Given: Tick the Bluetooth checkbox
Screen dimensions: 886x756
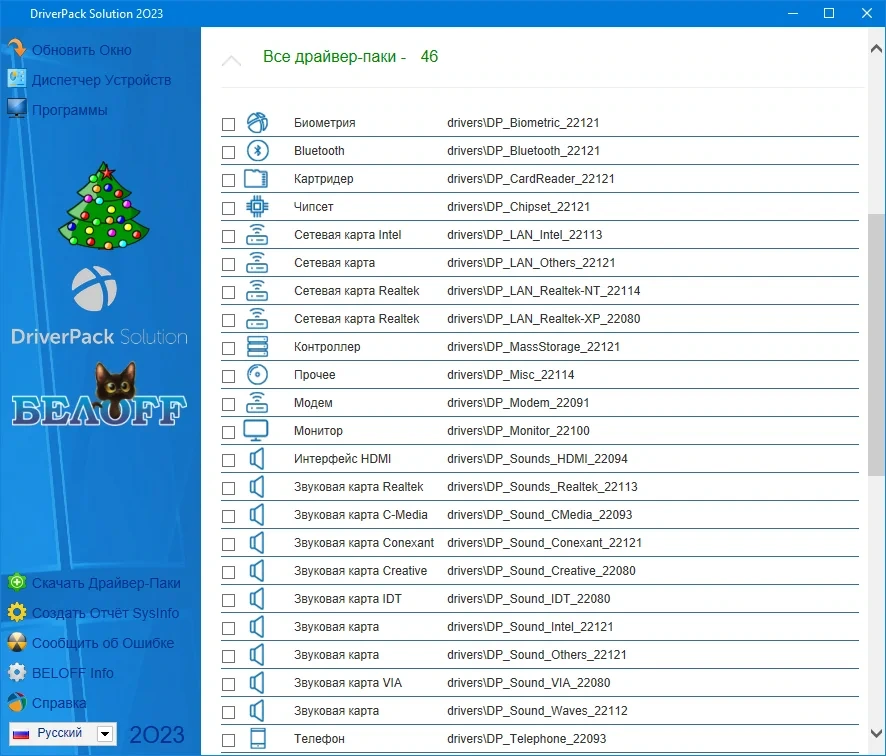Looking at the screenshot, I should click(x=228, y=153).
